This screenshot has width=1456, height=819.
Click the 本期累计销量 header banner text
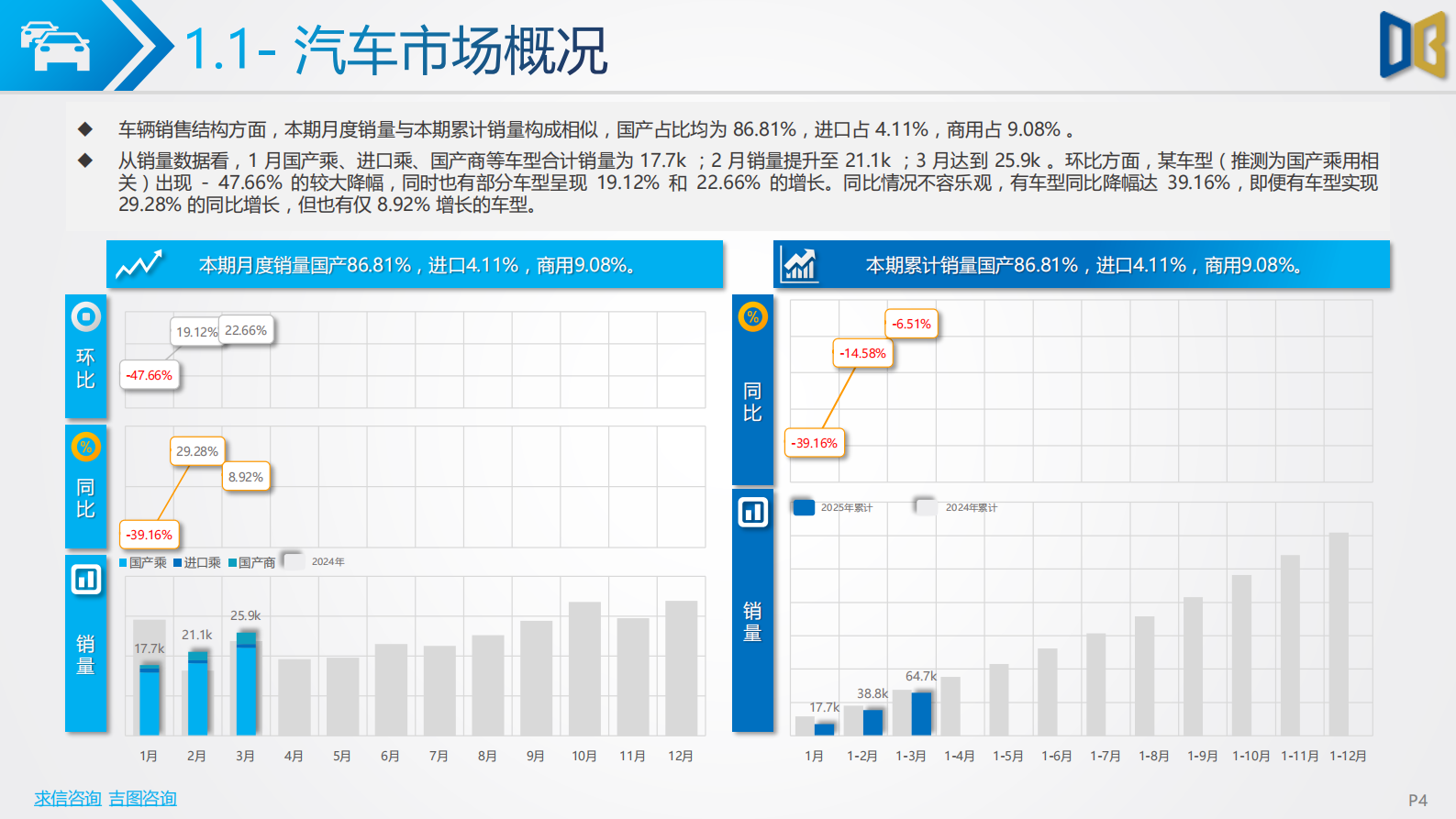tap(1084, 265)
